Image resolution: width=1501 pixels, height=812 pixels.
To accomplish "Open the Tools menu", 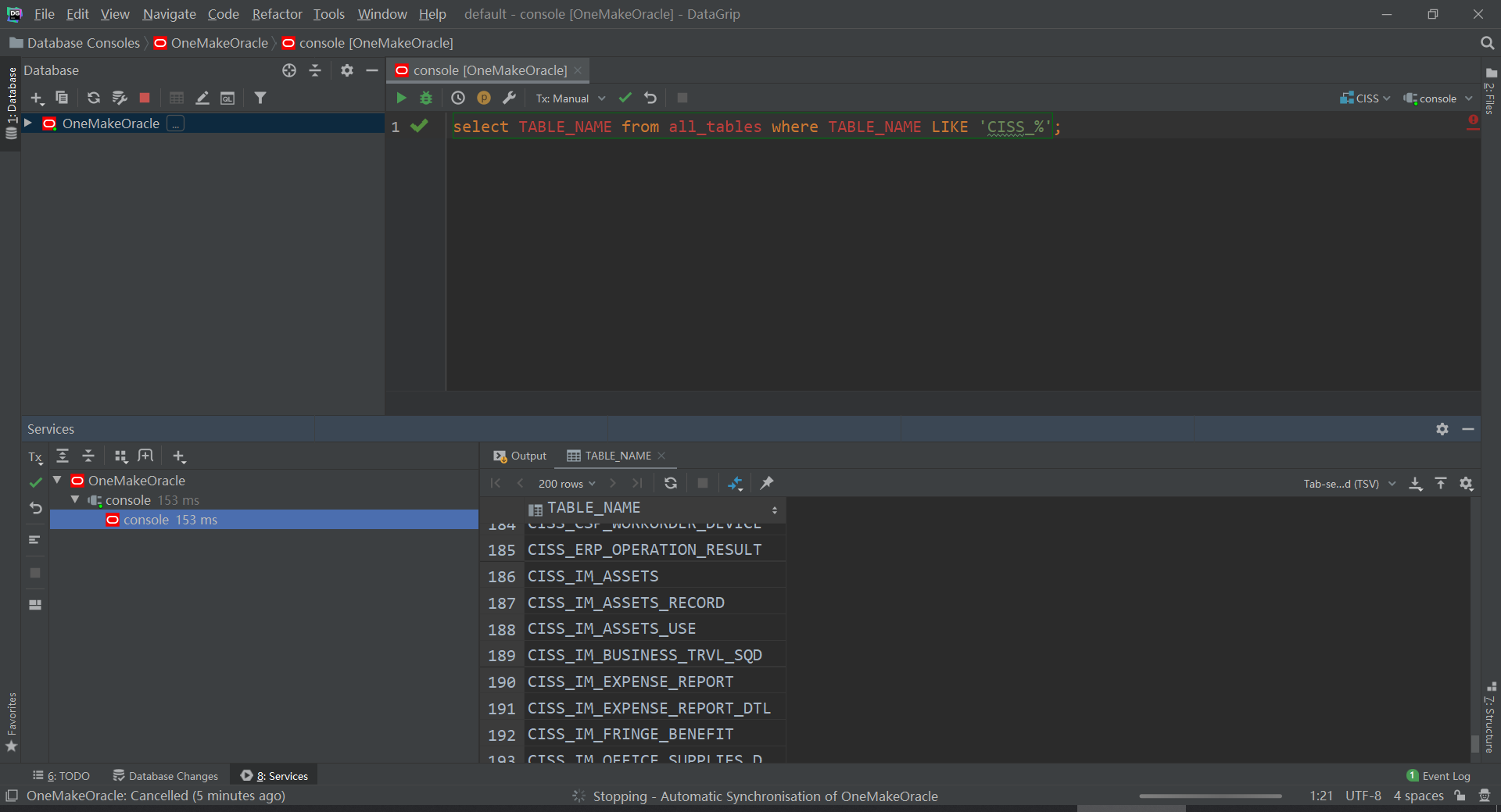I will click(328, 14).
